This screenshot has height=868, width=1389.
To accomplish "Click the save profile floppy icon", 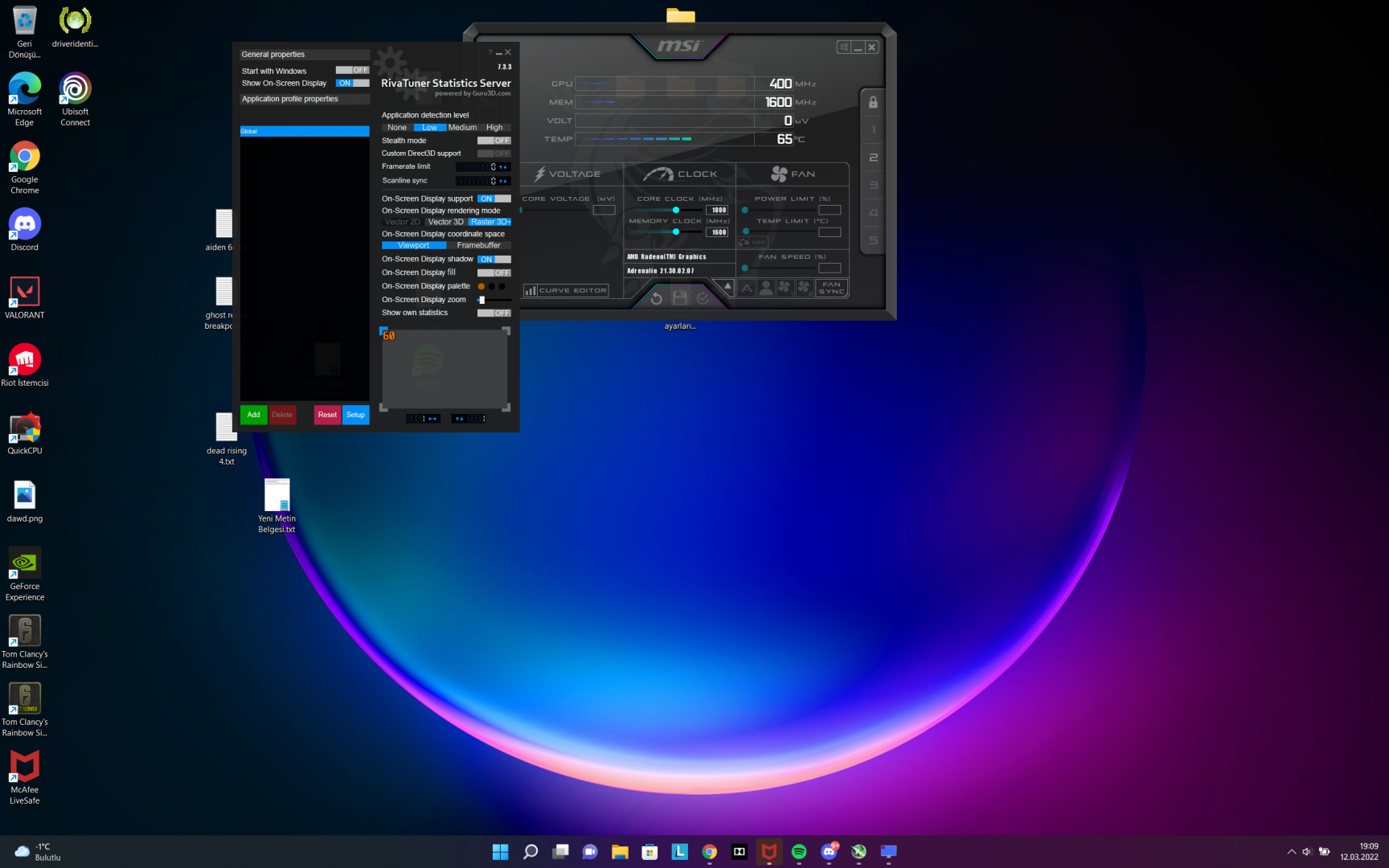I will click(x=679, y=298).
